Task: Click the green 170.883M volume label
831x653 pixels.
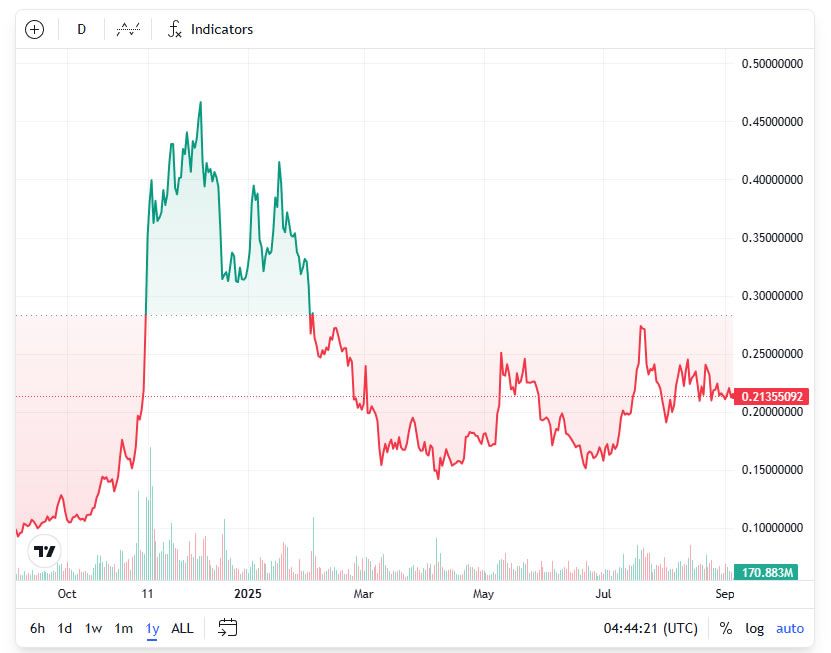Action: coord(766,572)
